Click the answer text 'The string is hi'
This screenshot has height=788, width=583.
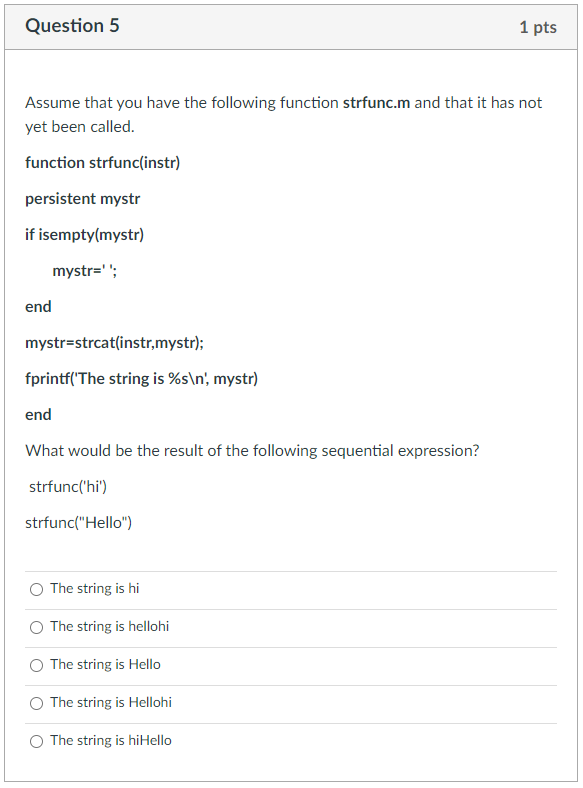point(94,588)
